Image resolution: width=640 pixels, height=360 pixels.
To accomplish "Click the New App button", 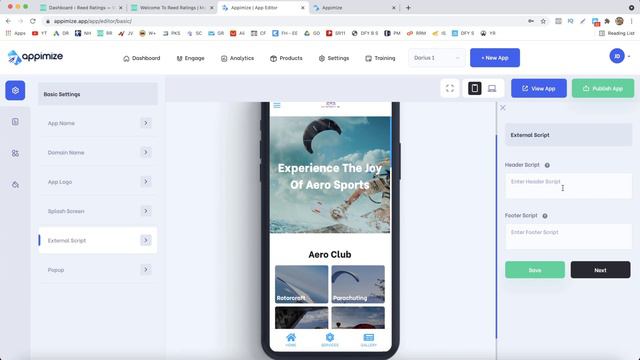I will tap(495, 58).
